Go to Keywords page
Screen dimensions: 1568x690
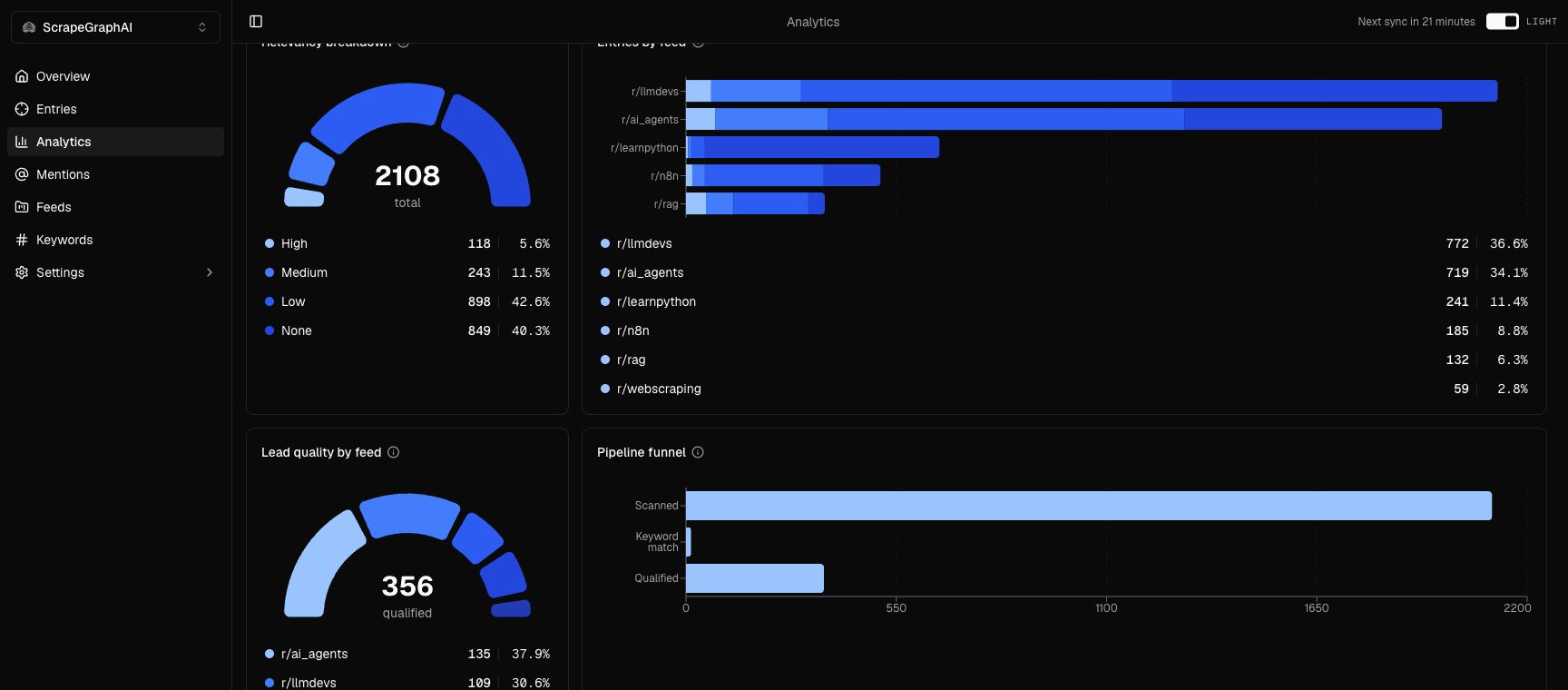point(115,240)
